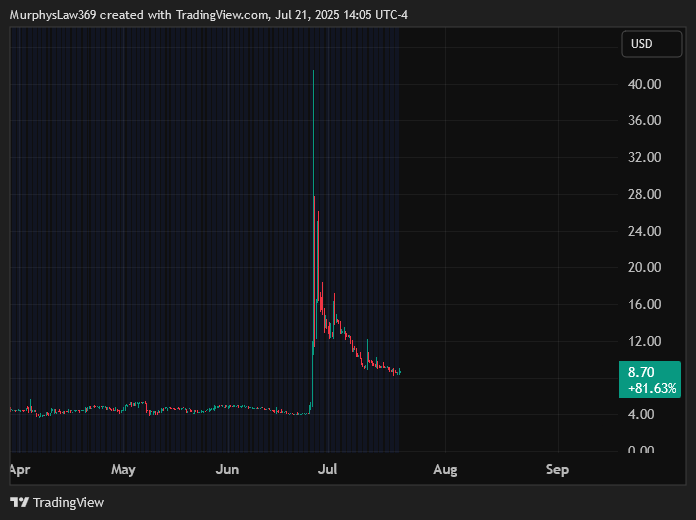Select the 12.00 price axis label
The height and width of the screenshot is (520, 696).
pyautogui.click(x=645, y=341)
